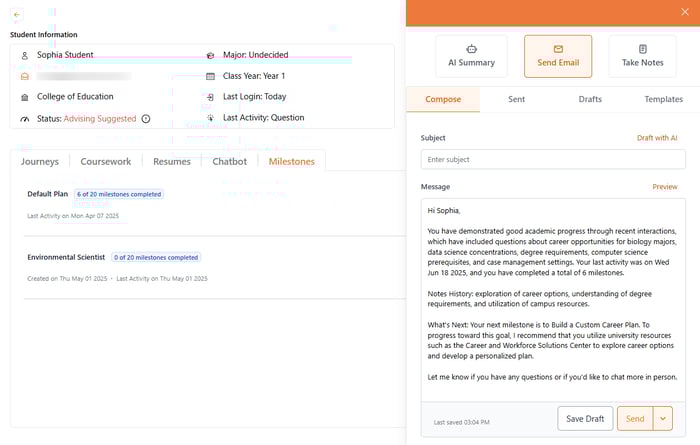
Task: Click the College of Education building icon
Action: click(x=25, y=97)
